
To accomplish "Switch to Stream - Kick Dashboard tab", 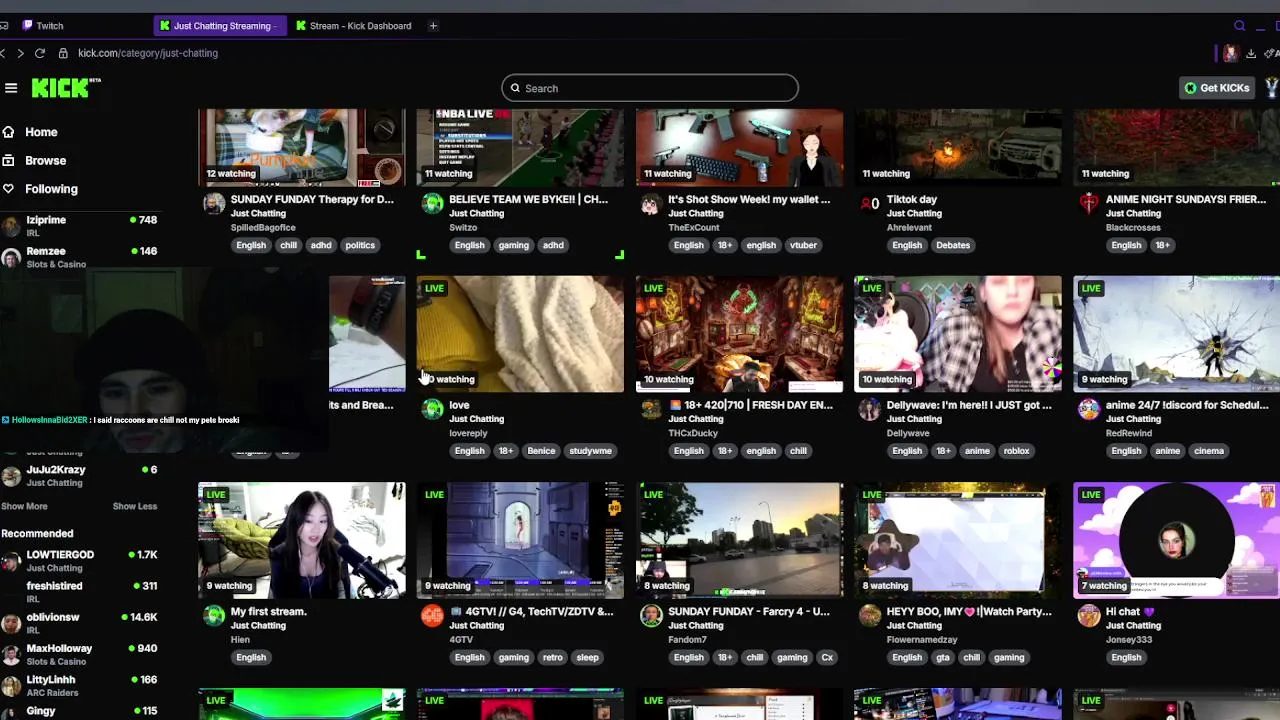I will click(355, 26).
